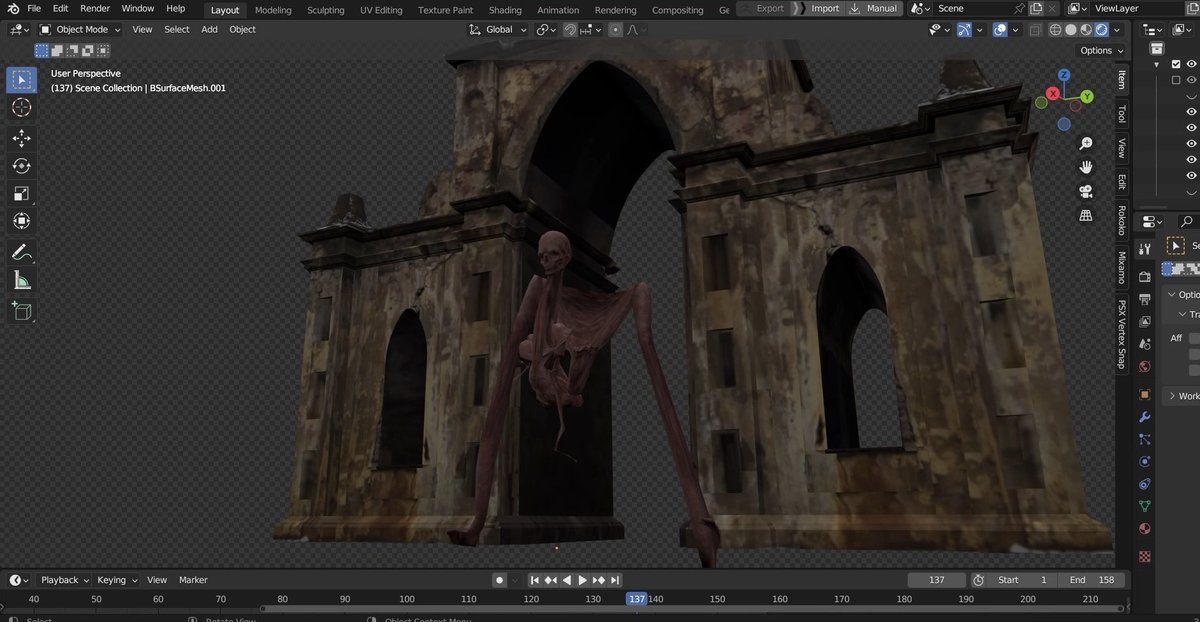Jump to the end frame
This screenshot has height=622, width=1200.
[615, 580]
